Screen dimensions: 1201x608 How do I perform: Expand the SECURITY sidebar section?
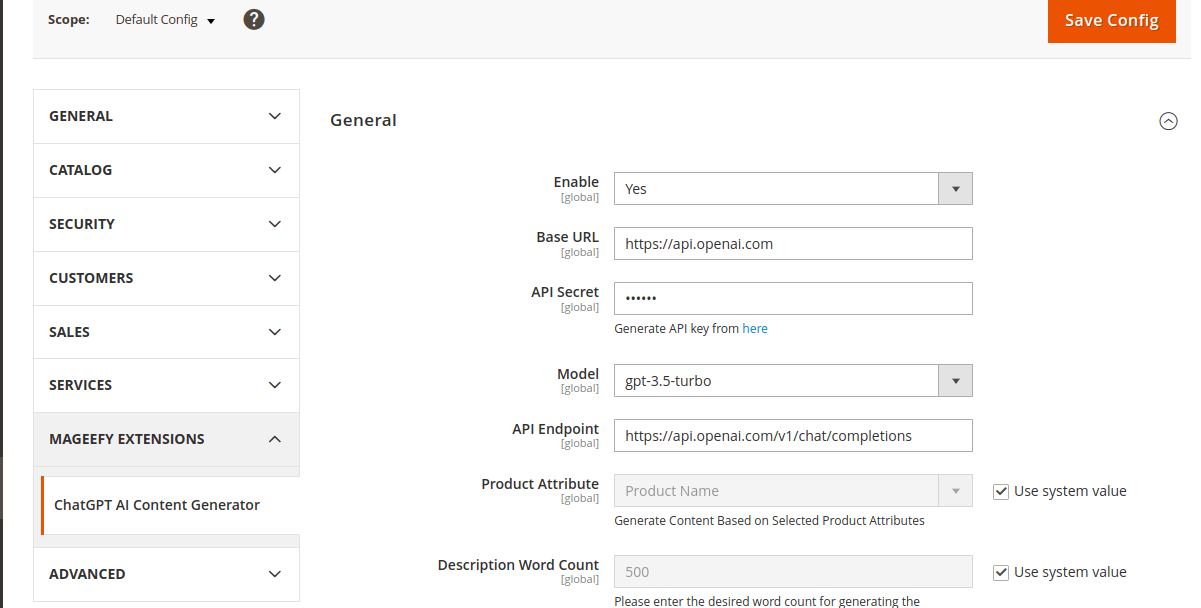166,224
